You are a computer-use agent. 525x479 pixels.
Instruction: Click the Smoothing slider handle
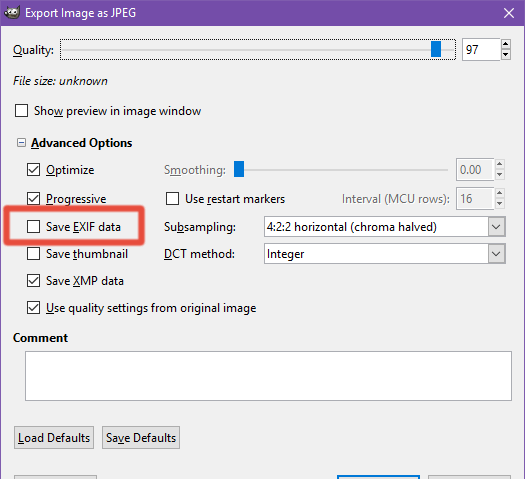pos(239,169)
